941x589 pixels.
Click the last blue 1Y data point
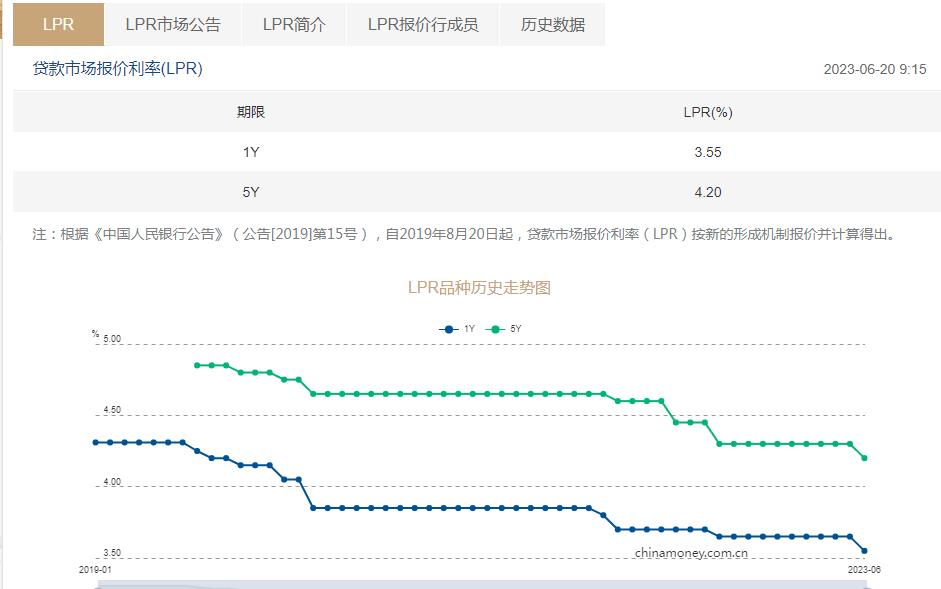(x=864, y=551)
